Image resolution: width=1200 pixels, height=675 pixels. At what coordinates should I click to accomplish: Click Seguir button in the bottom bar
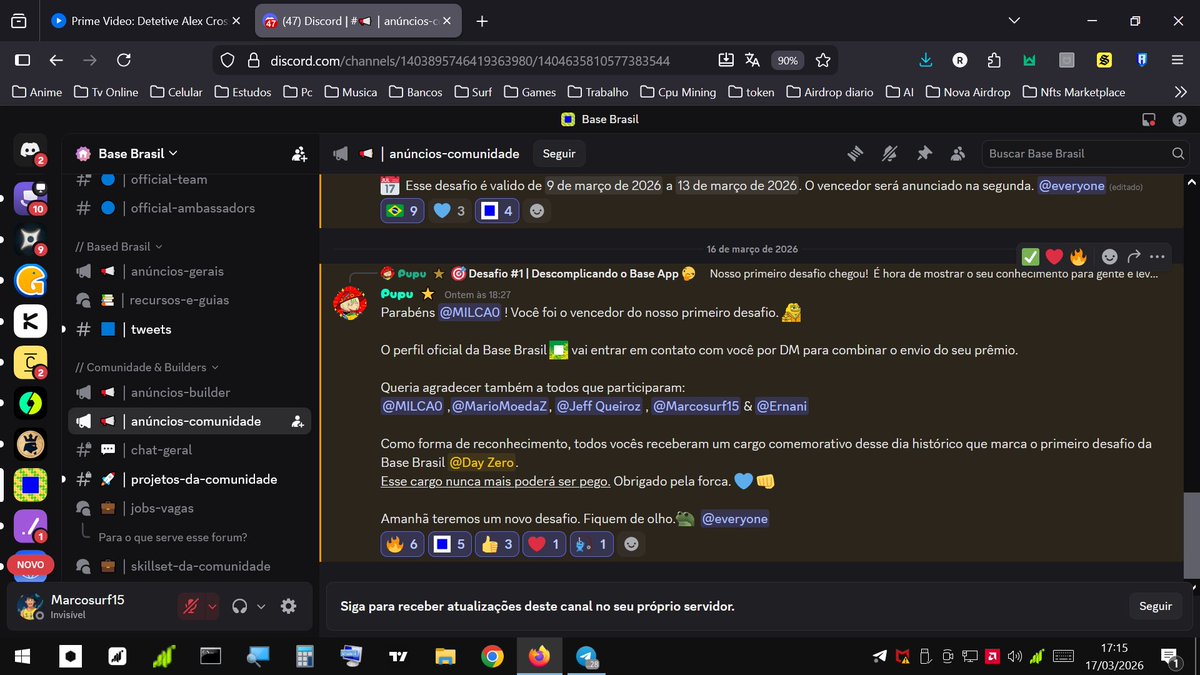click(1155, 606)
